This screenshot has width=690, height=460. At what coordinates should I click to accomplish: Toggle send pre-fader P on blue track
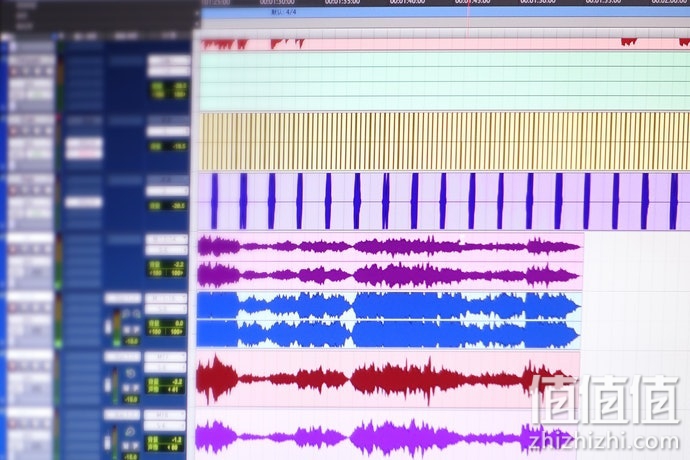point(136,330)
